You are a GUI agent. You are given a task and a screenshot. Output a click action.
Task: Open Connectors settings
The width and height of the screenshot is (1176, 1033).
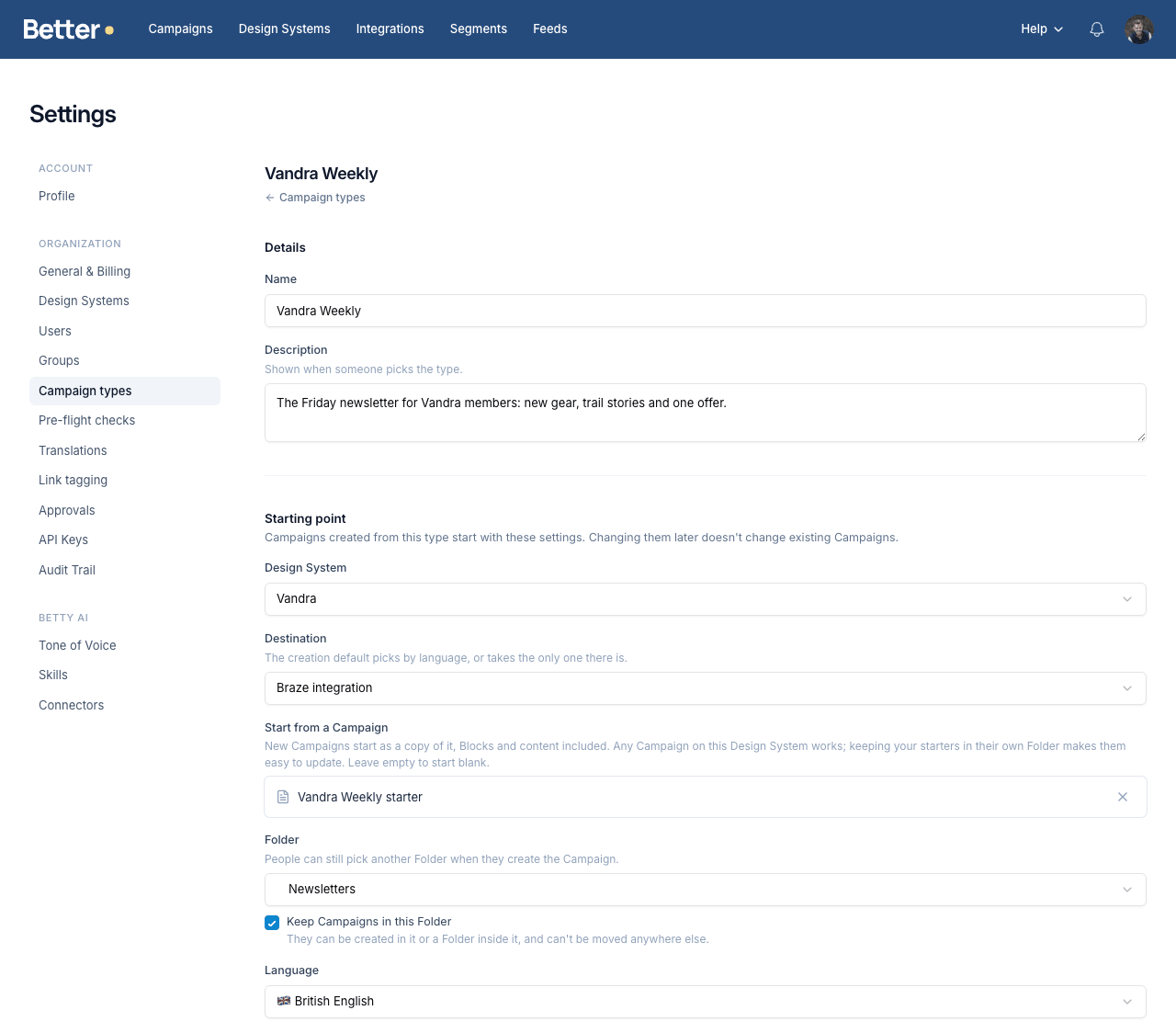125,705
